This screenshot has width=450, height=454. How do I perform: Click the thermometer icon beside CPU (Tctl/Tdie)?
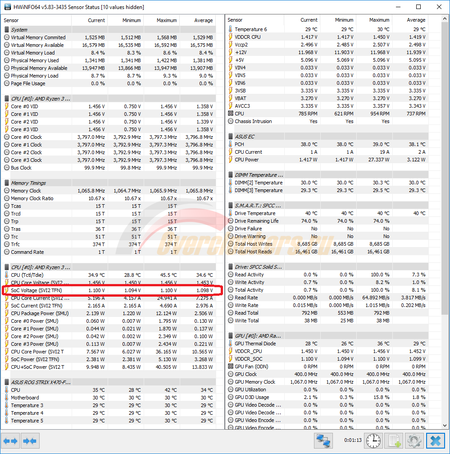(7, 275)
